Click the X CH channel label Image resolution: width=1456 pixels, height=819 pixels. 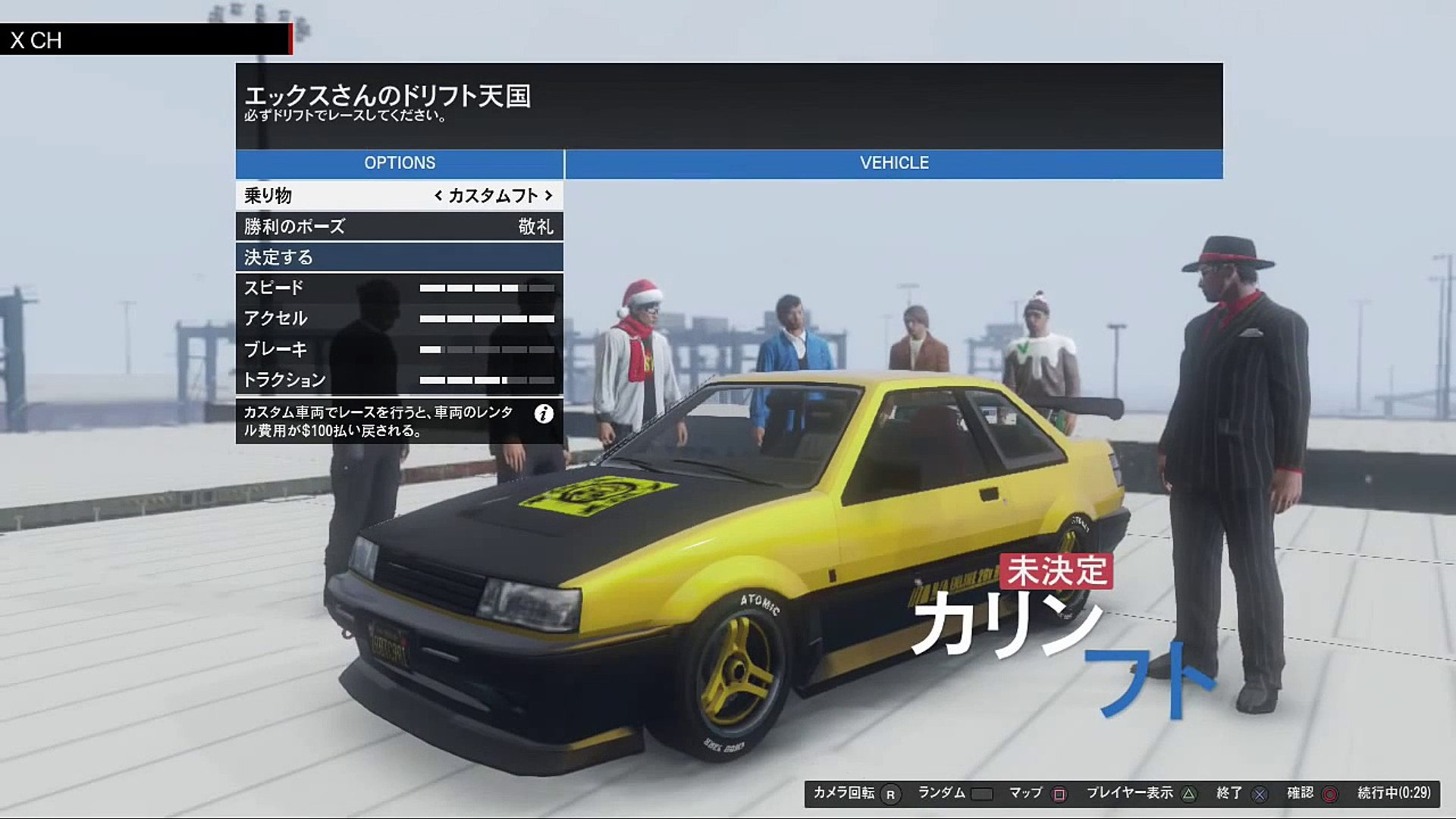pos(36,40)
